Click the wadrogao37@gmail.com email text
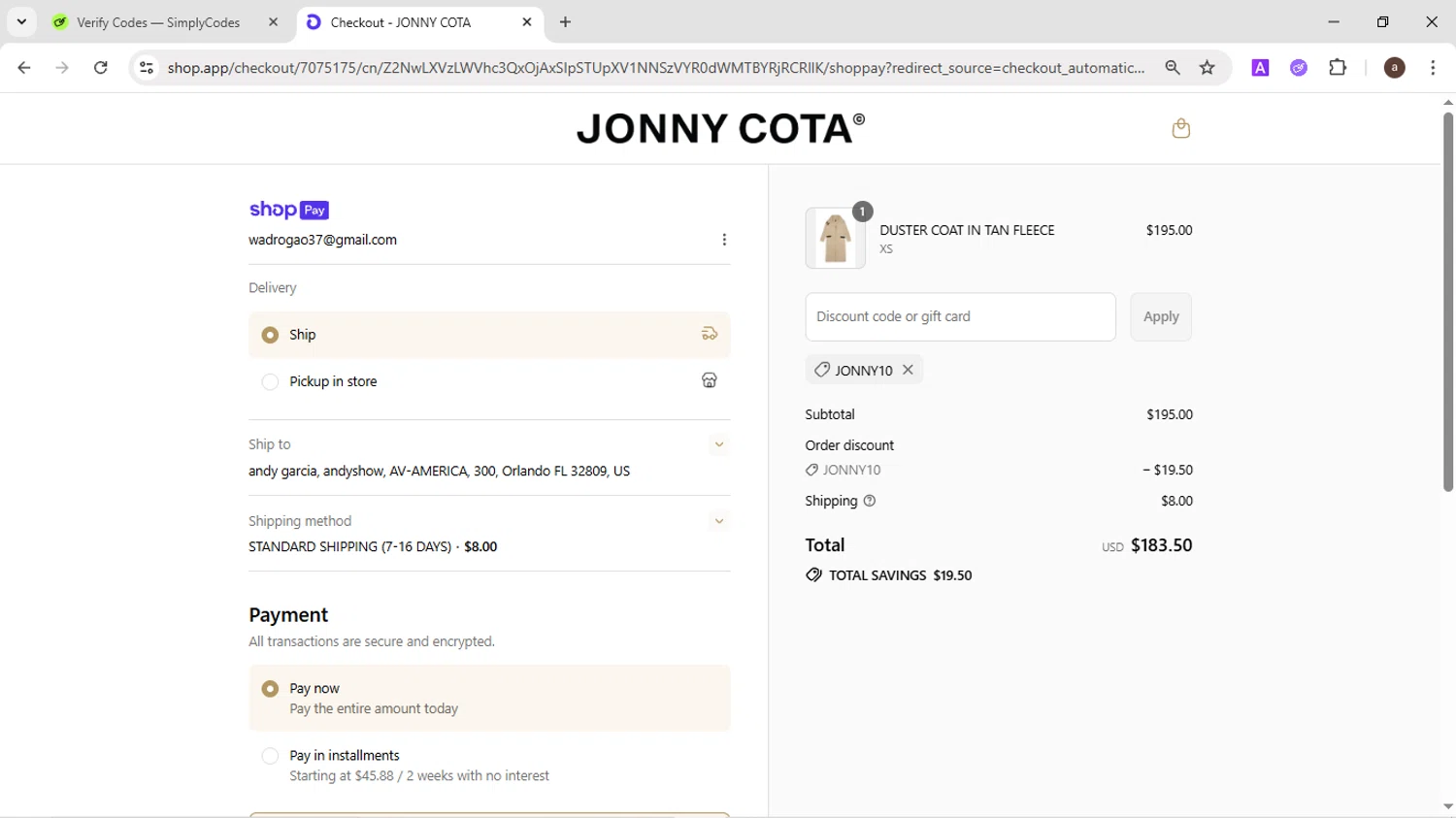Image resolution: width=1456 pixels, height=818 pixels. [x=322, y=240]
